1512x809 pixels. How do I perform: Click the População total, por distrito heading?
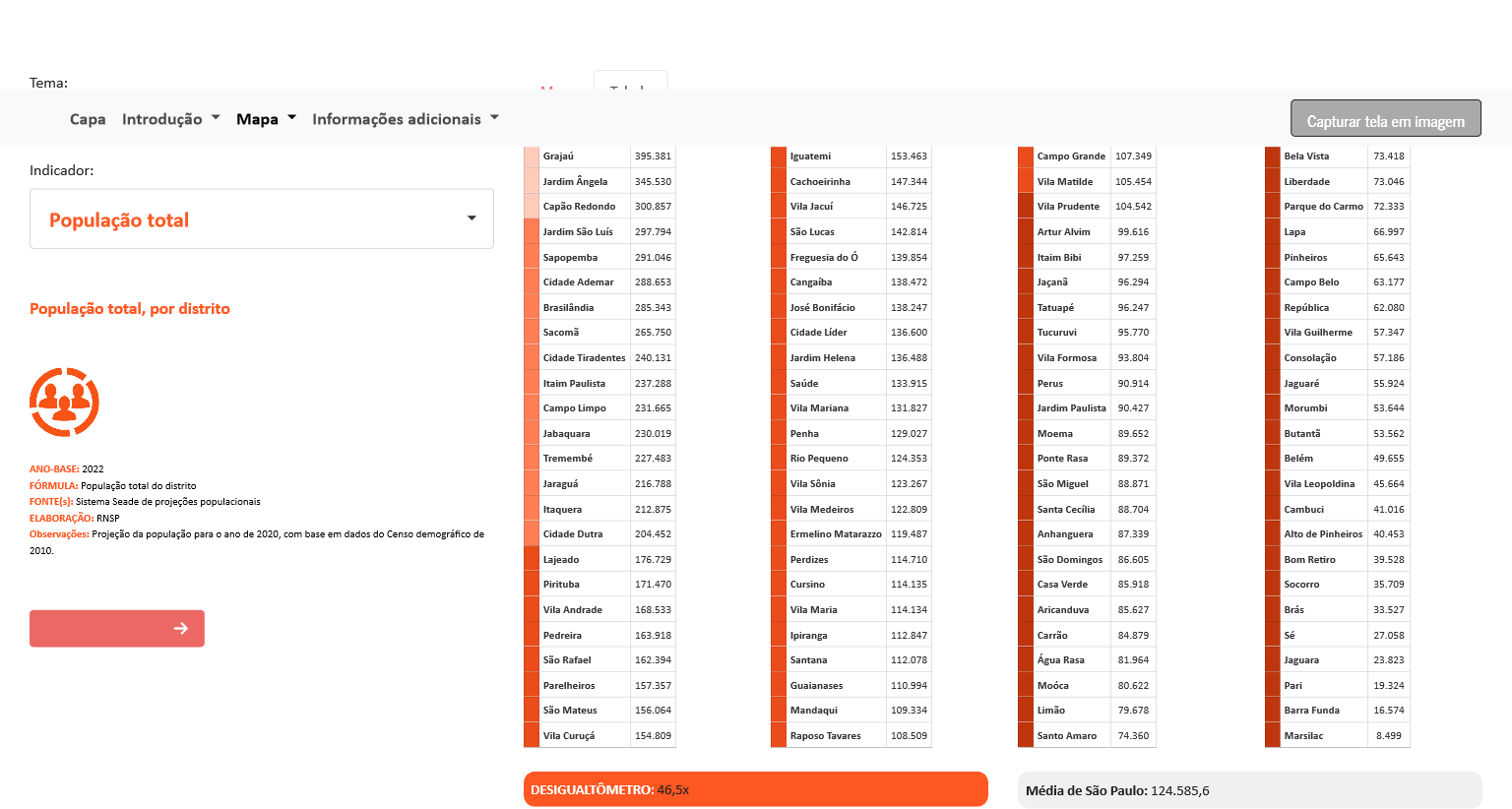[130, 309]
